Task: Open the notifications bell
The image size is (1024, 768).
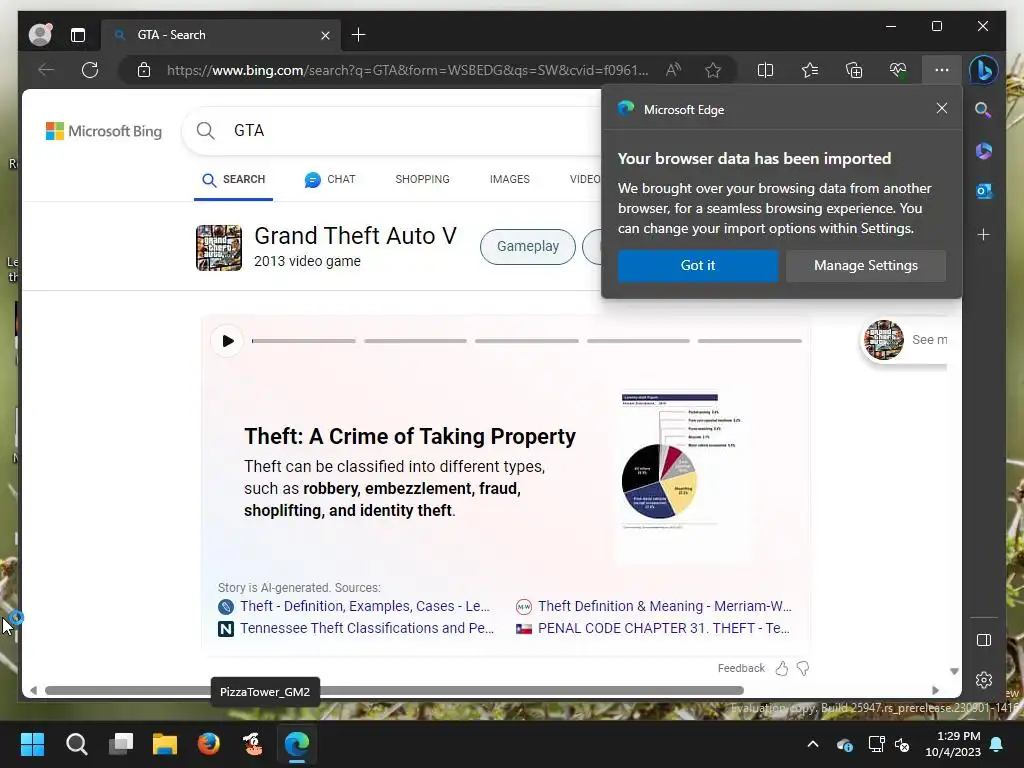Action: coord(997,744)
